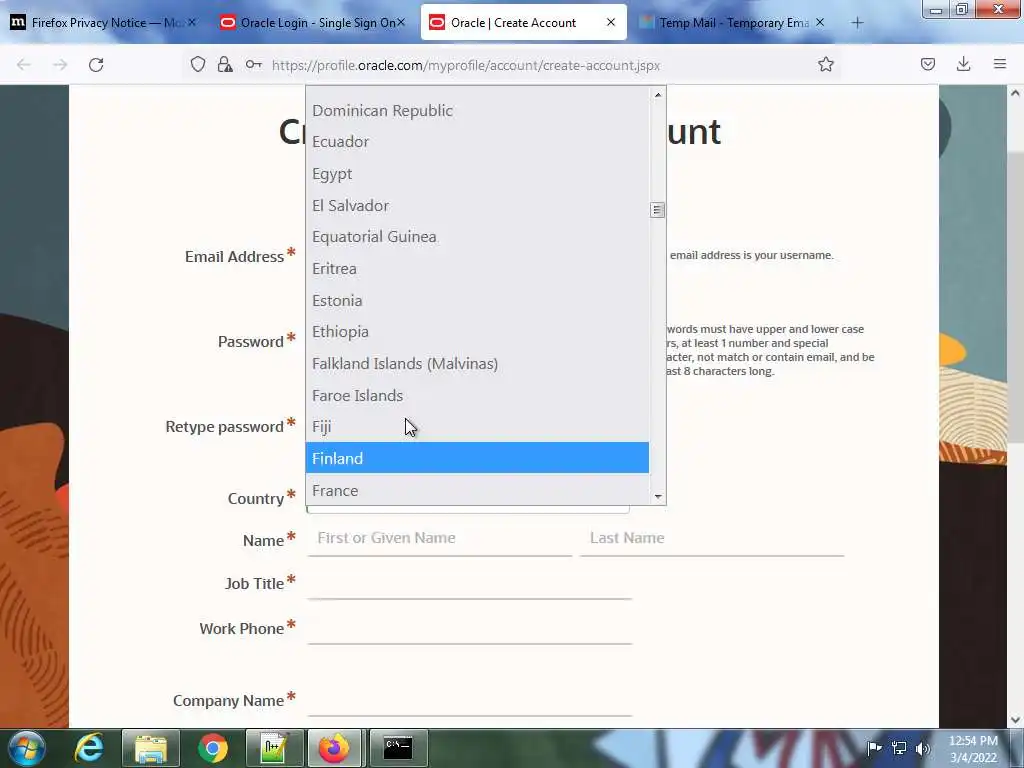Image resolution: width=1024 pixels, height=768 pixels.
Task: Open the Save to Pocket icon
Action: (x=927, y=64)
